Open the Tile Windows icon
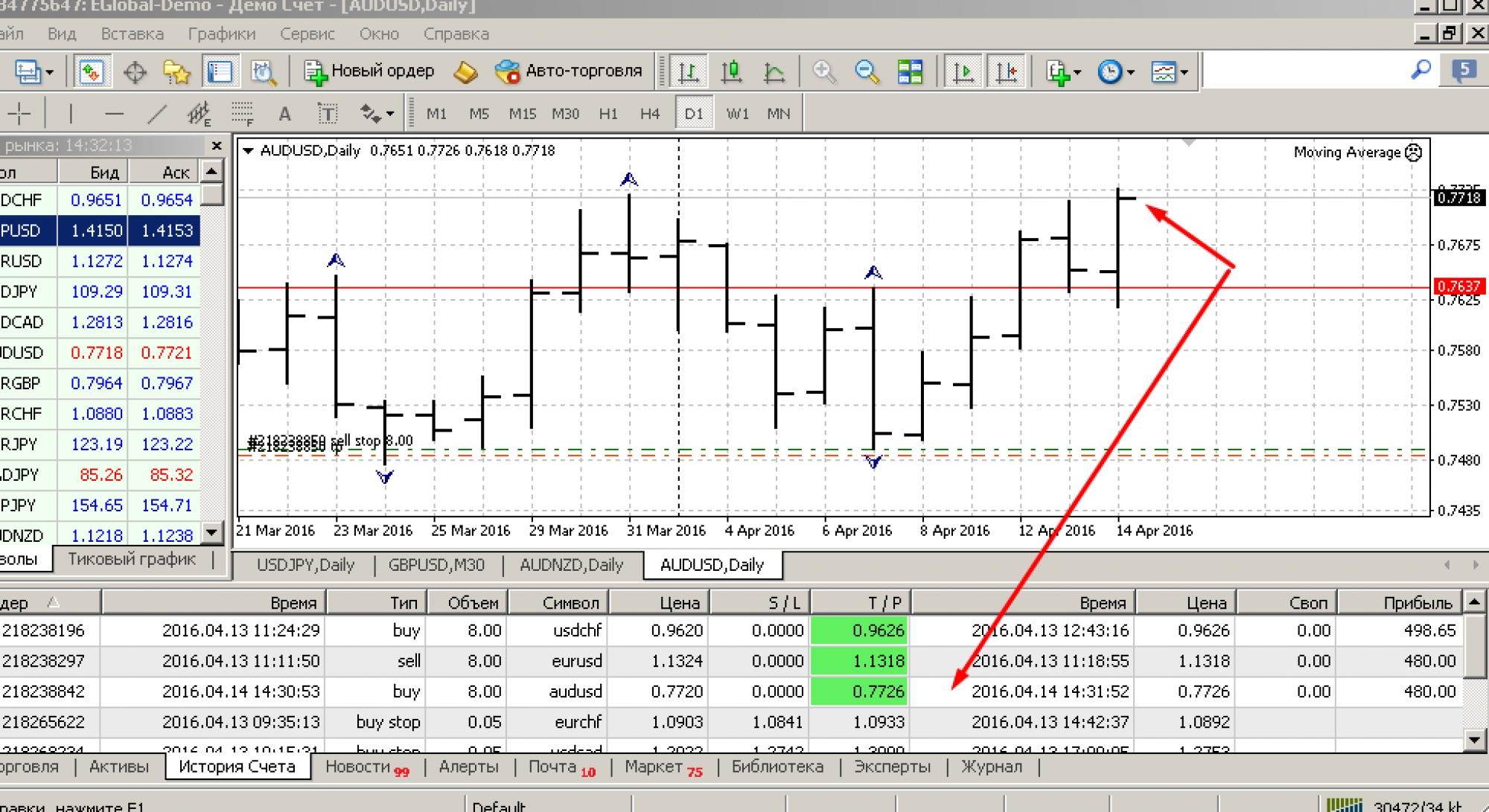Screen dimensions: 1489x812 910,72
